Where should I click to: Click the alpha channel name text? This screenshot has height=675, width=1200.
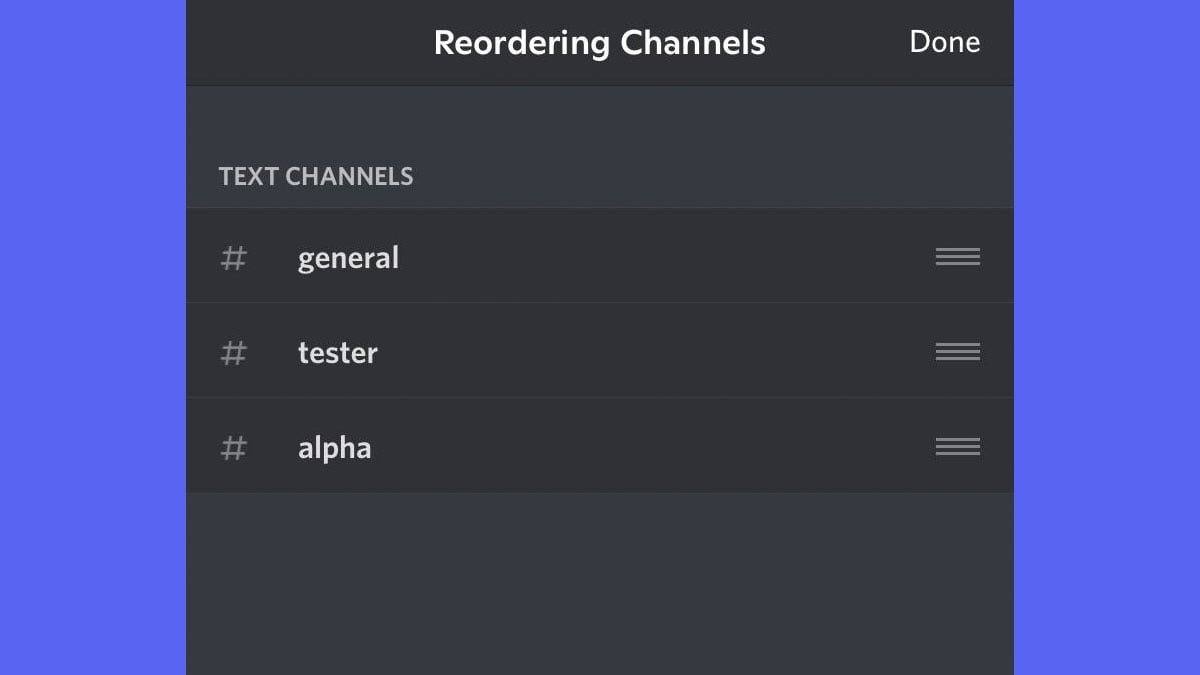click(x=334, y=447)
